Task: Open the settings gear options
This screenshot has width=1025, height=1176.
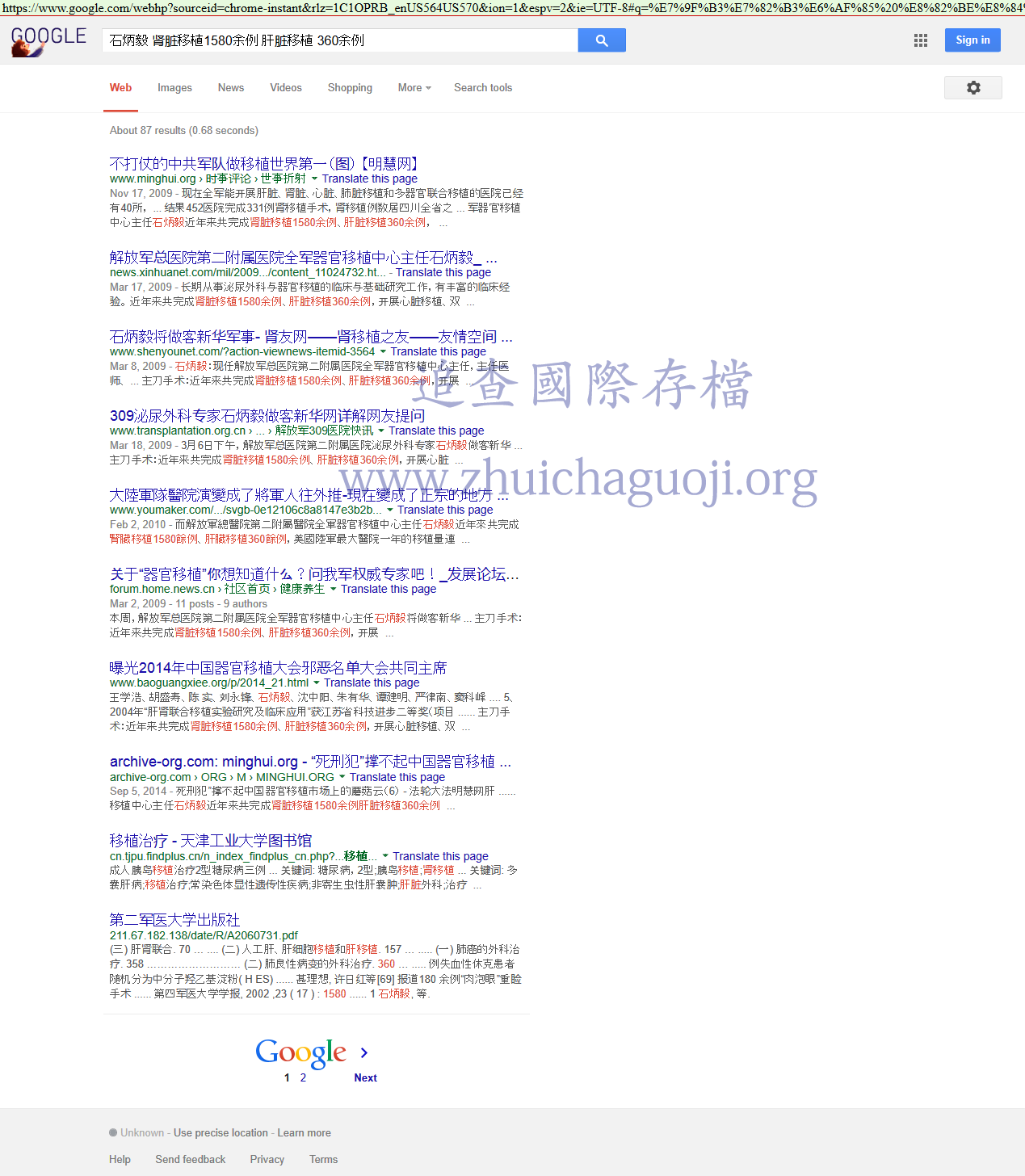Action: click(972, 87)
